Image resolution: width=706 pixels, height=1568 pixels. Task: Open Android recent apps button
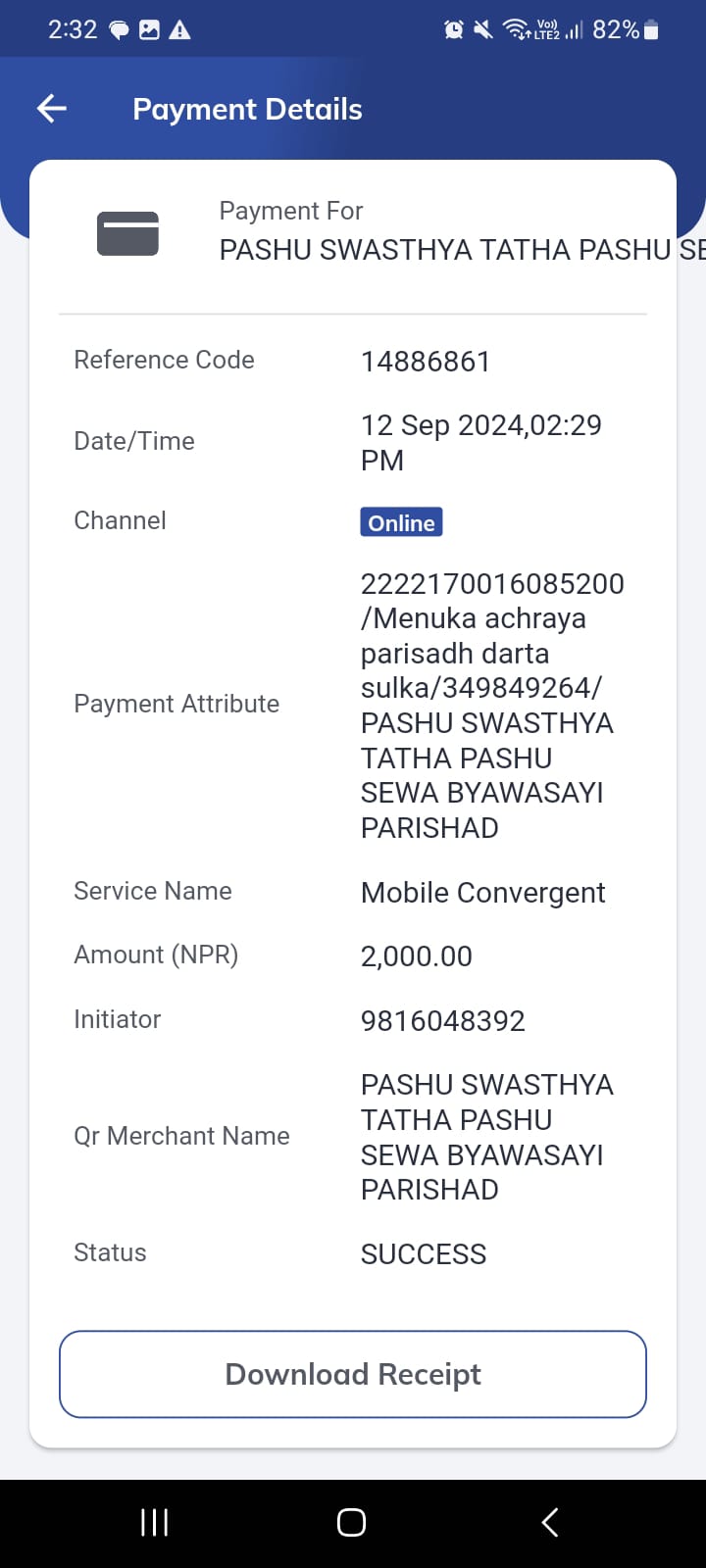[x=155, y=1522]
